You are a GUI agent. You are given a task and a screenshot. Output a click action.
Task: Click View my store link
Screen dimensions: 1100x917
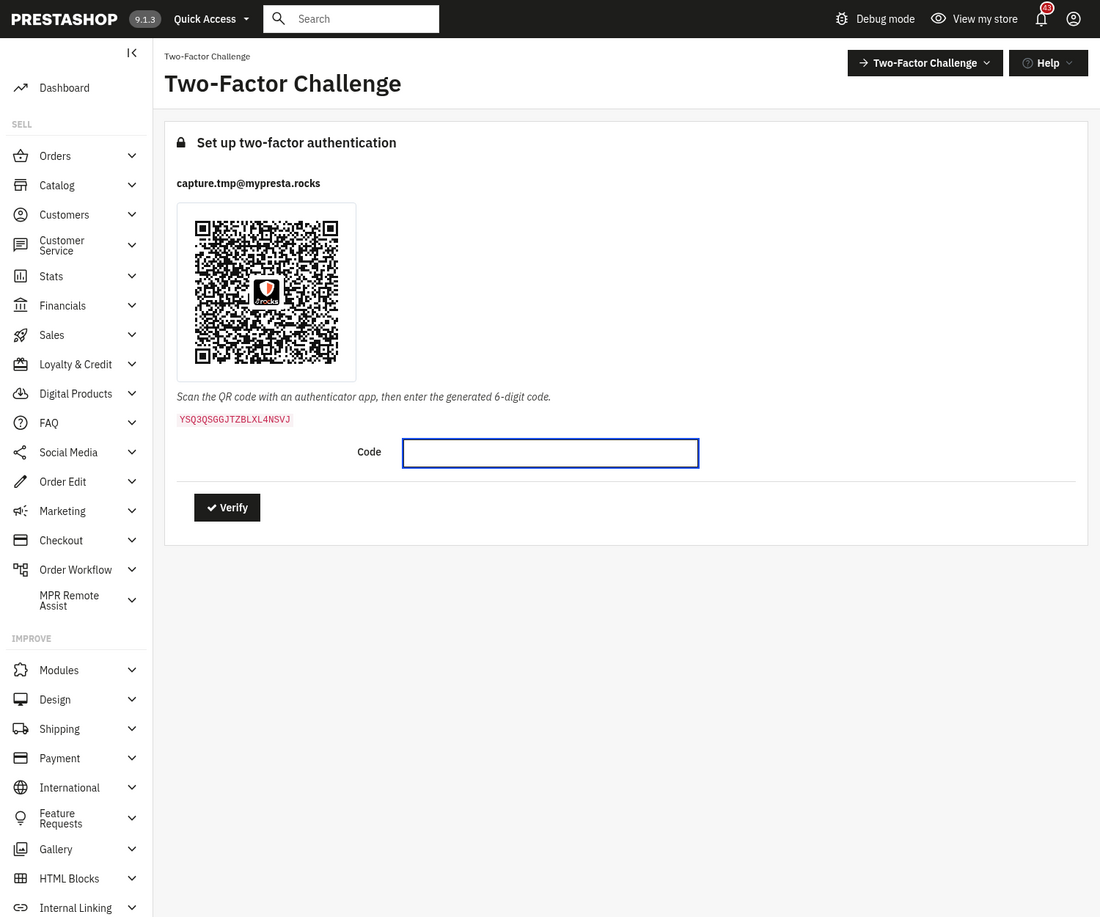pos(974,19)
